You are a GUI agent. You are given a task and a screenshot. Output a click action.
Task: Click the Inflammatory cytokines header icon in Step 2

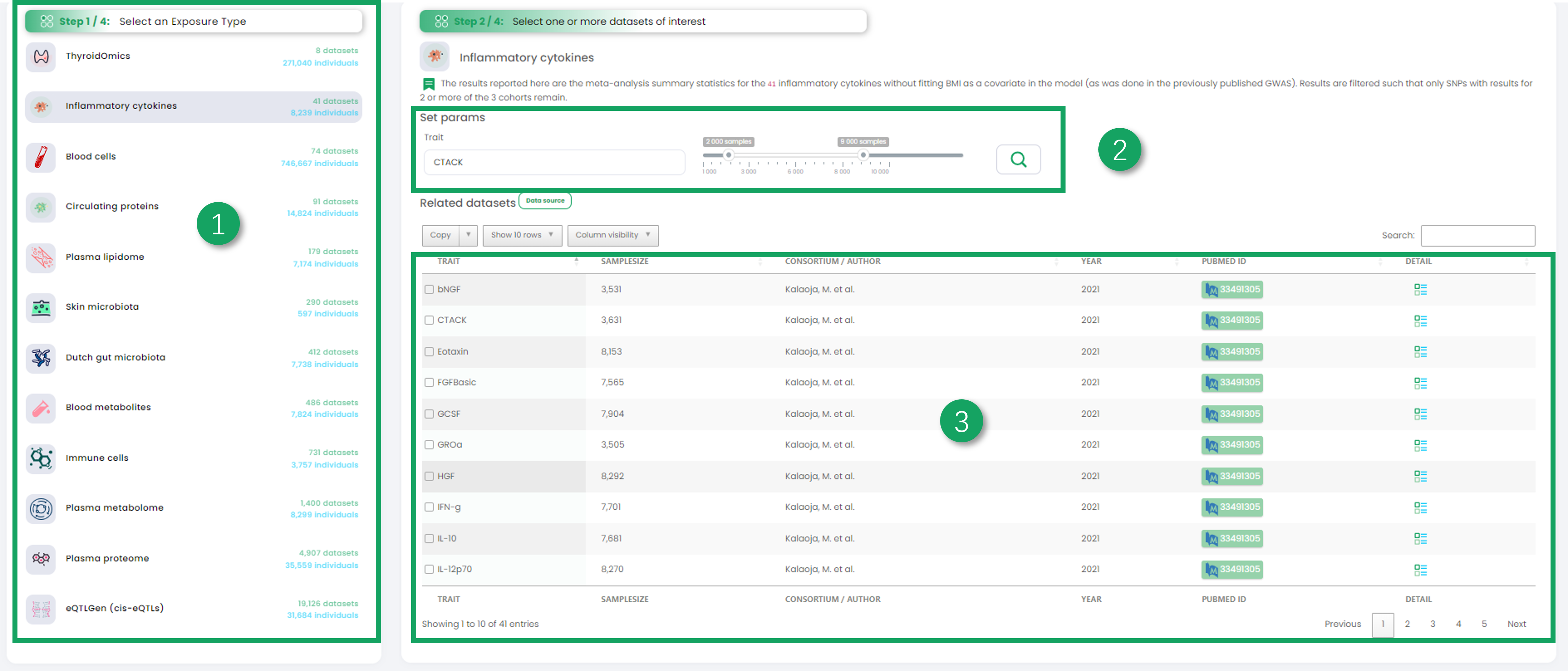[434, 57]
